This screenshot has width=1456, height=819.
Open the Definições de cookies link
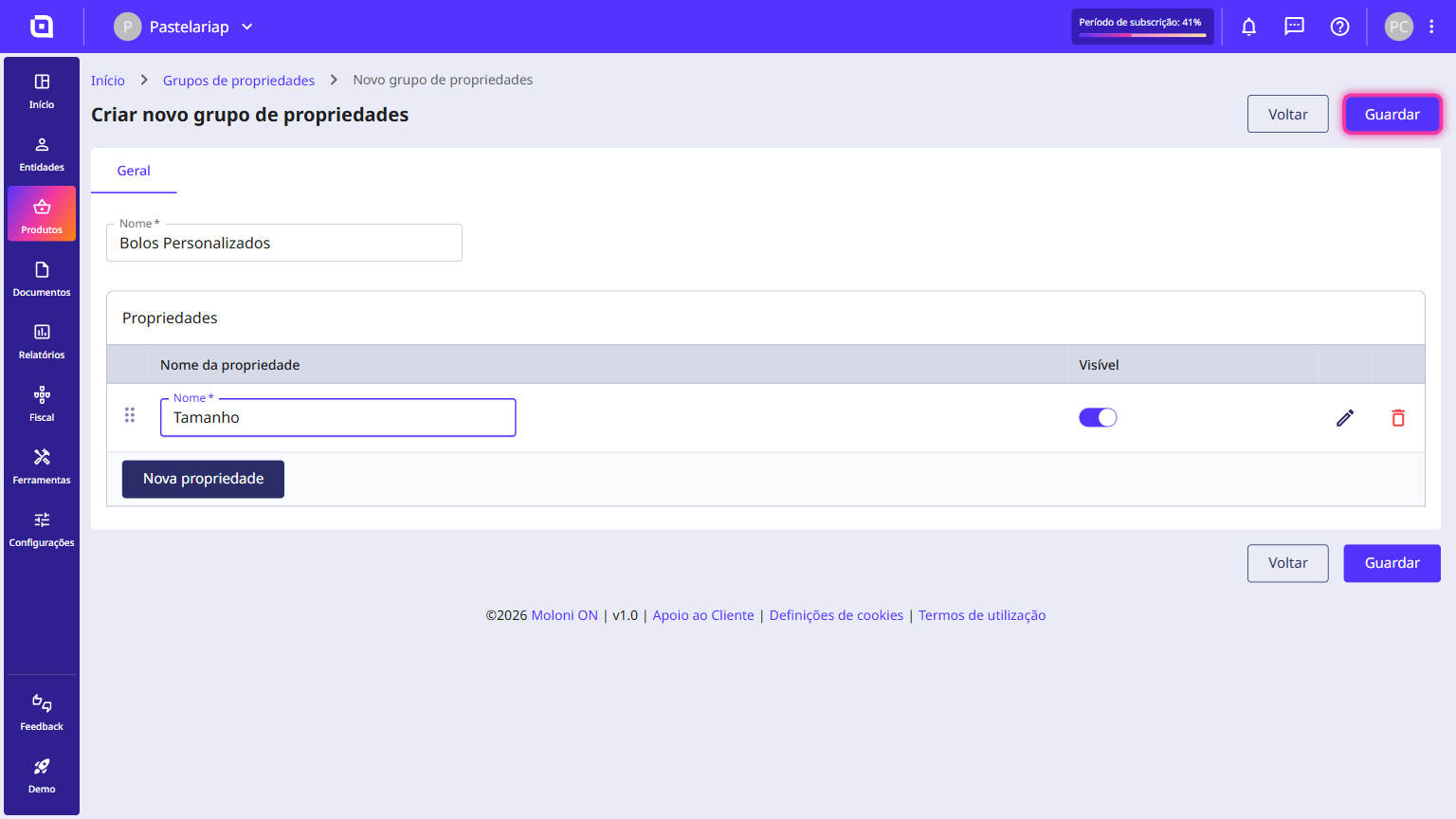(836, 615)
